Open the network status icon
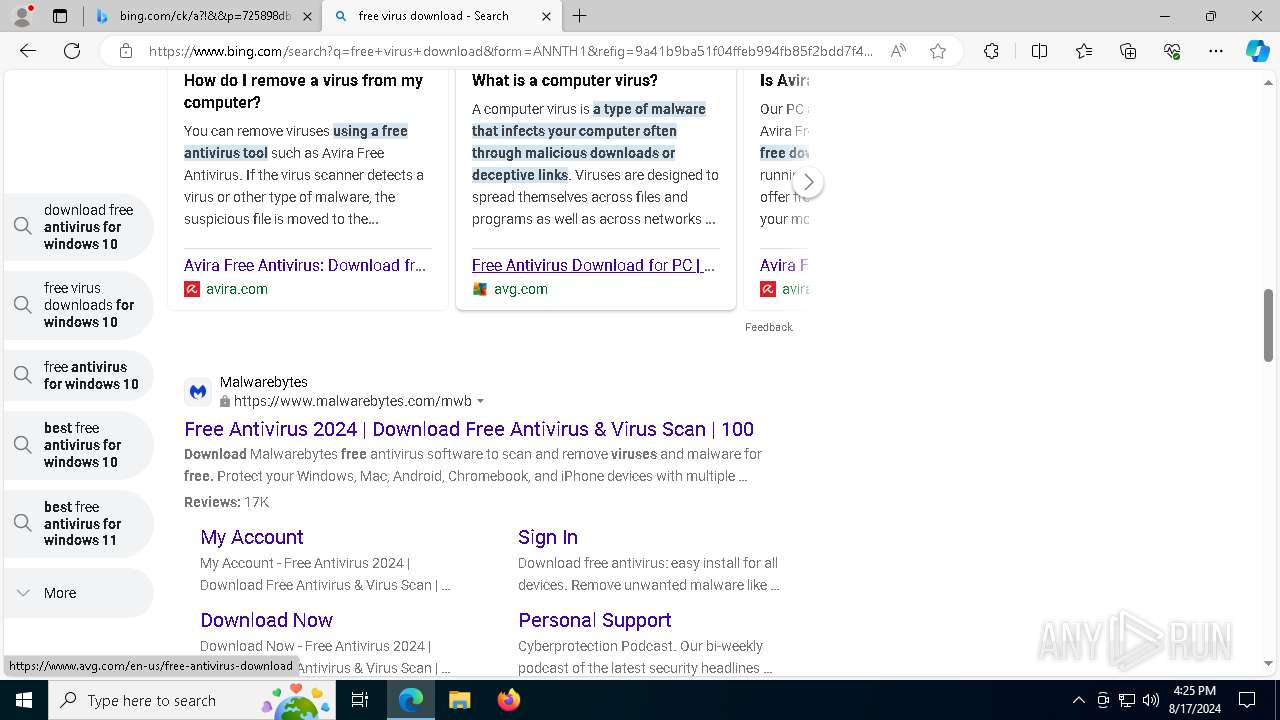This screenshot has width=1280, height=720. click(1126, 700)
